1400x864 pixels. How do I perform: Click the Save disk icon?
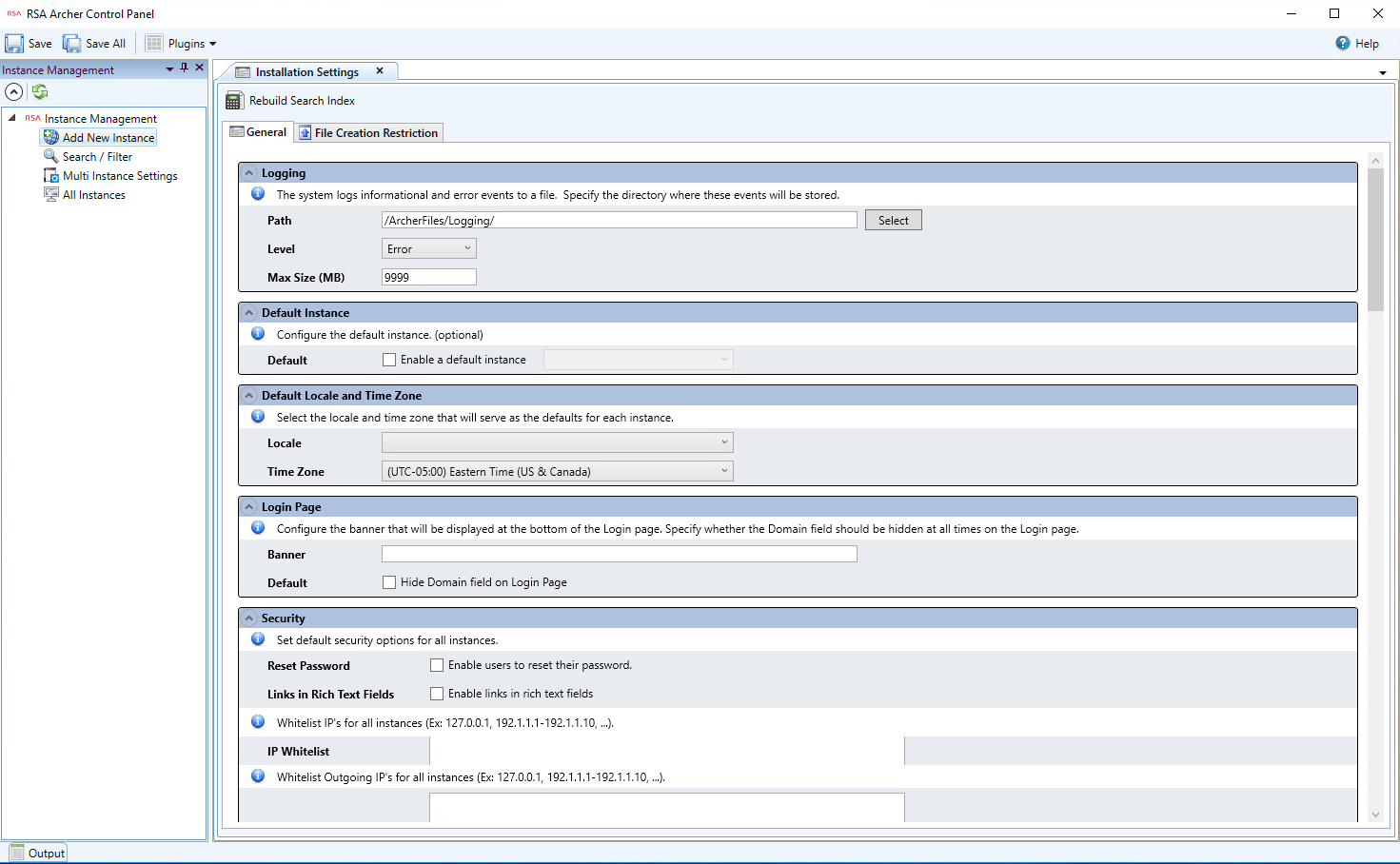click(x=14, y=44)
